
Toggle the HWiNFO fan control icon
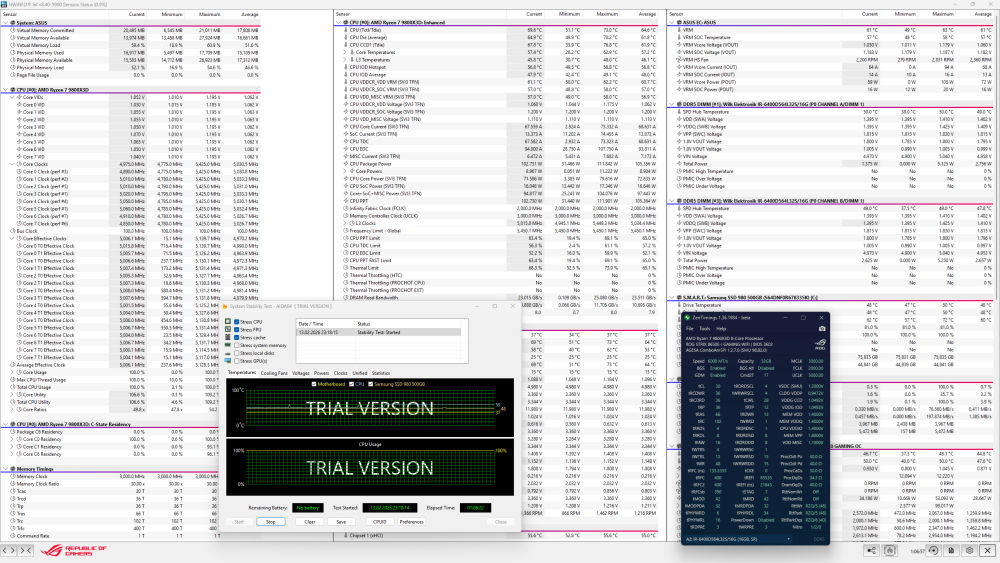point(887,550)
